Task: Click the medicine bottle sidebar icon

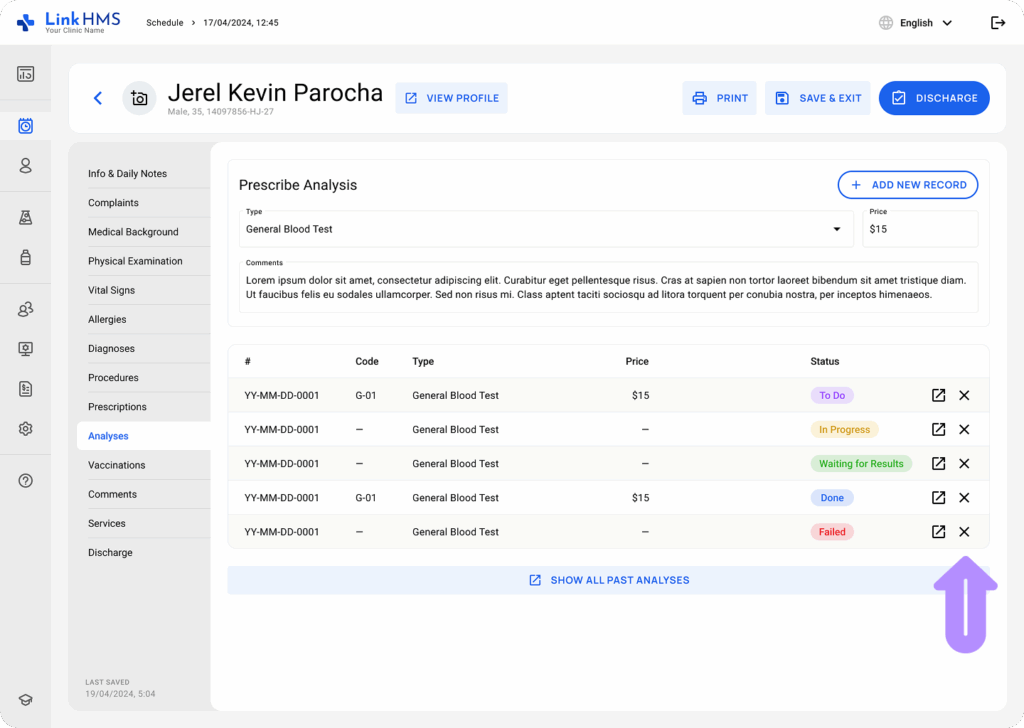Action: [26, 257]
